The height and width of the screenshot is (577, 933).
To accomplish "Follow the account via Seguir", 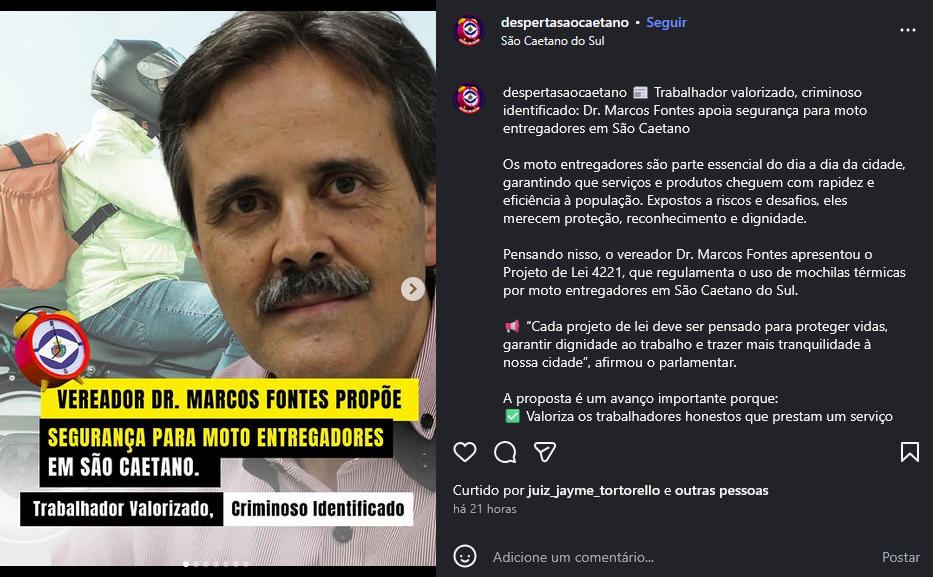I will click(x=666, y=23).
